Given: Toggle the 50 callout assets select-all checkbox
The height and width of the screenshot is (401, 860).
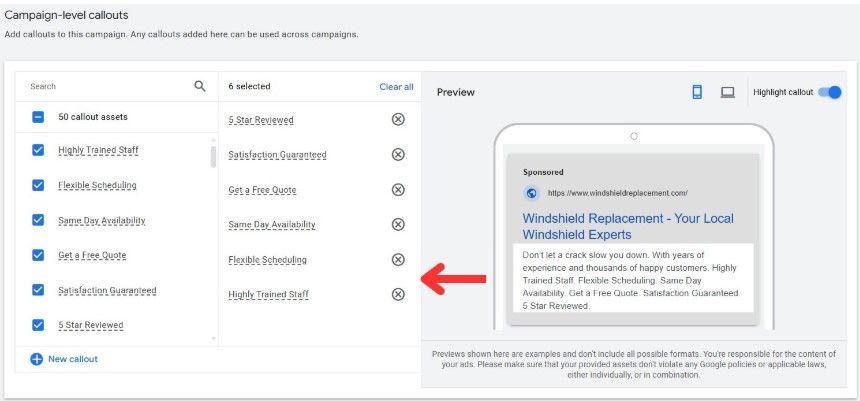Looking at the screenshot, I should point(38,117).
